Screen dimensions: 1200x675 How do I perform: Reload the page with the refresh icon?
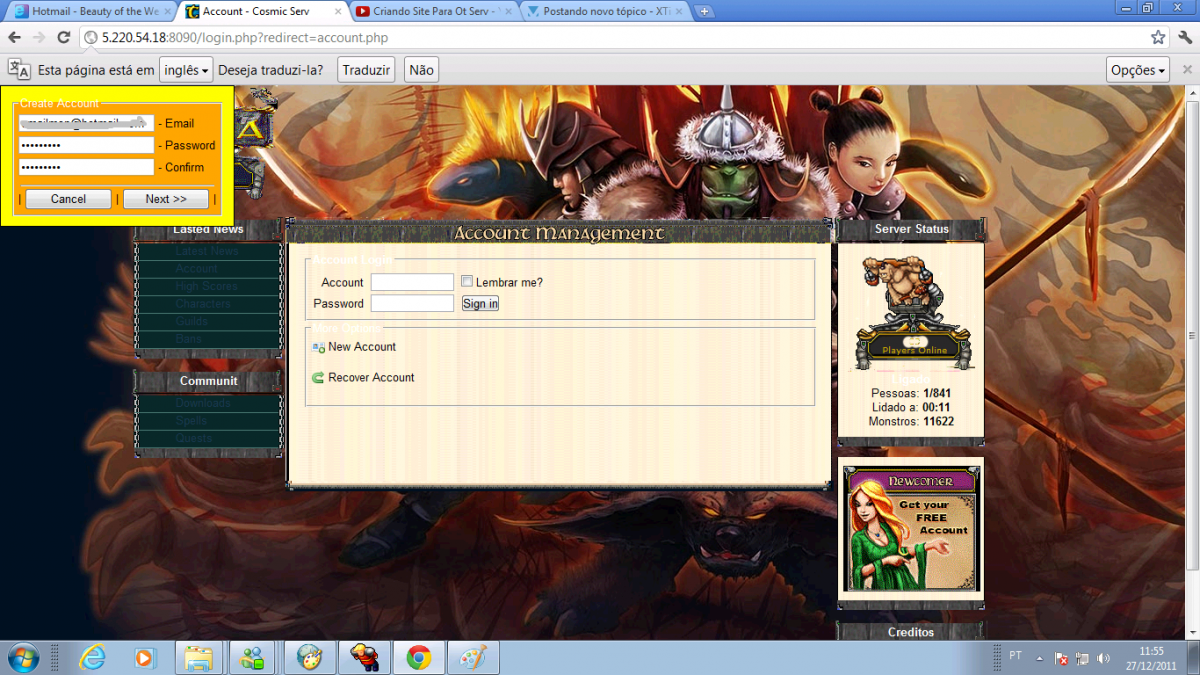click(64, 37)
